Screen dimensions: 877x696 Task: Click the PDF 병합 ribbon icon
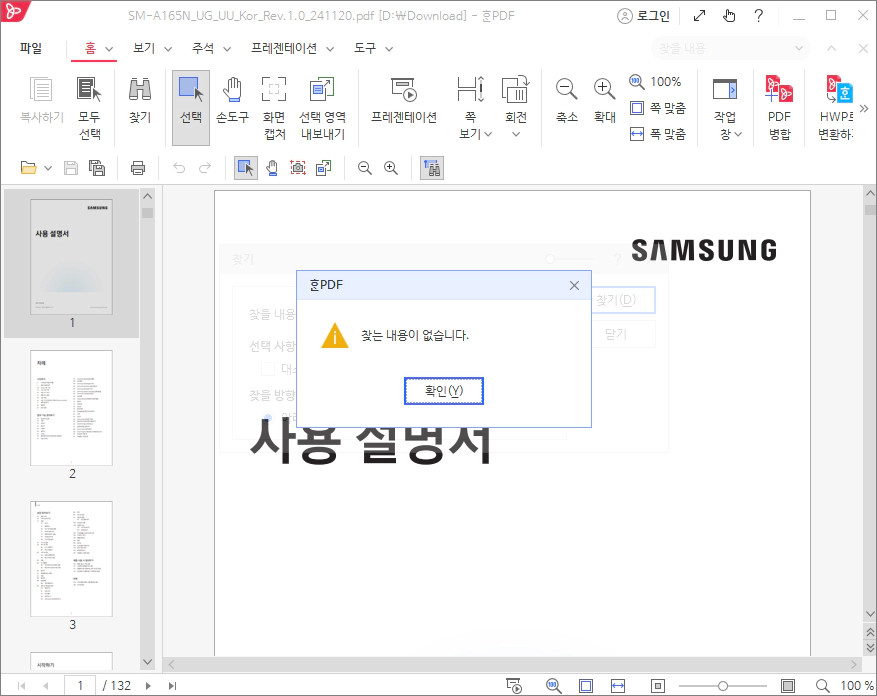coord(779,108)
